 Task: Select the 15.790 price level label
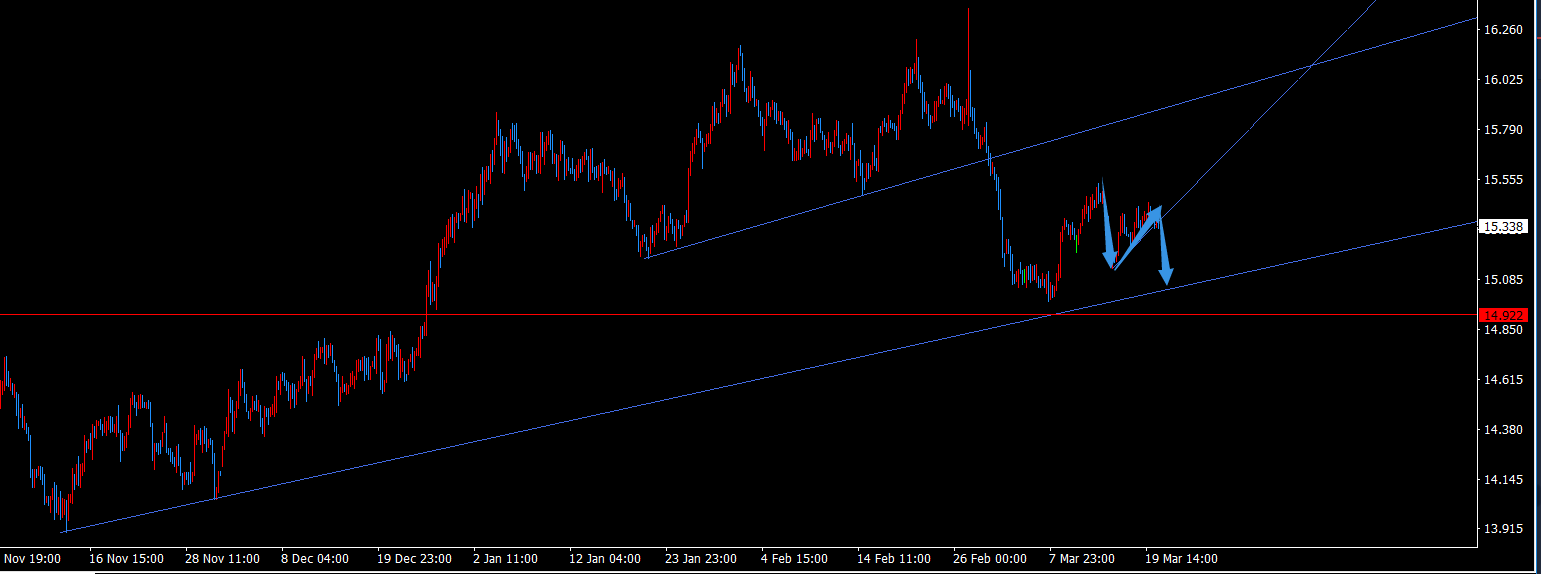point(1504,130)
